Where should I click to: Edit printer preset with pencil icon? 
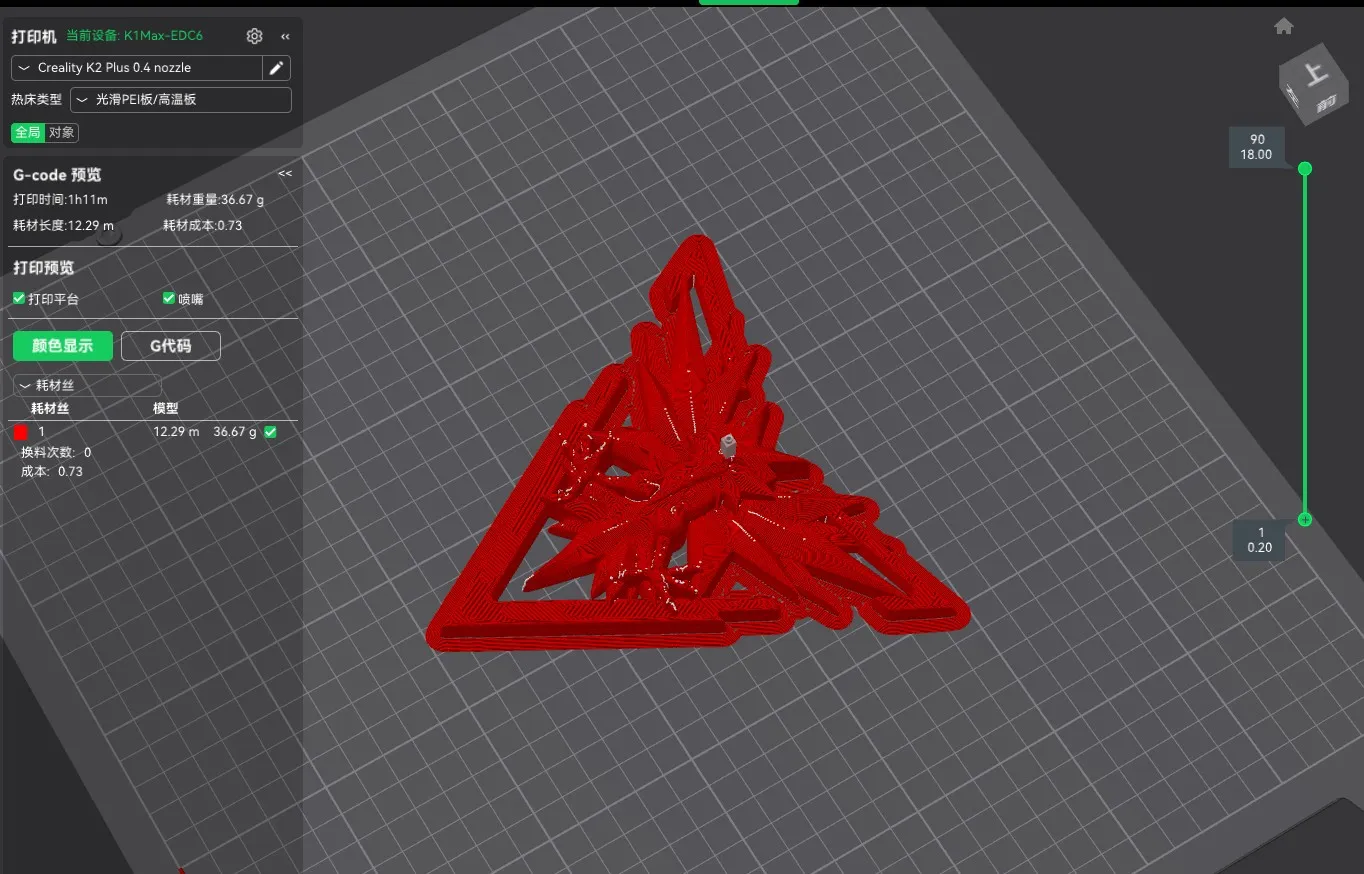pos(276,68)
